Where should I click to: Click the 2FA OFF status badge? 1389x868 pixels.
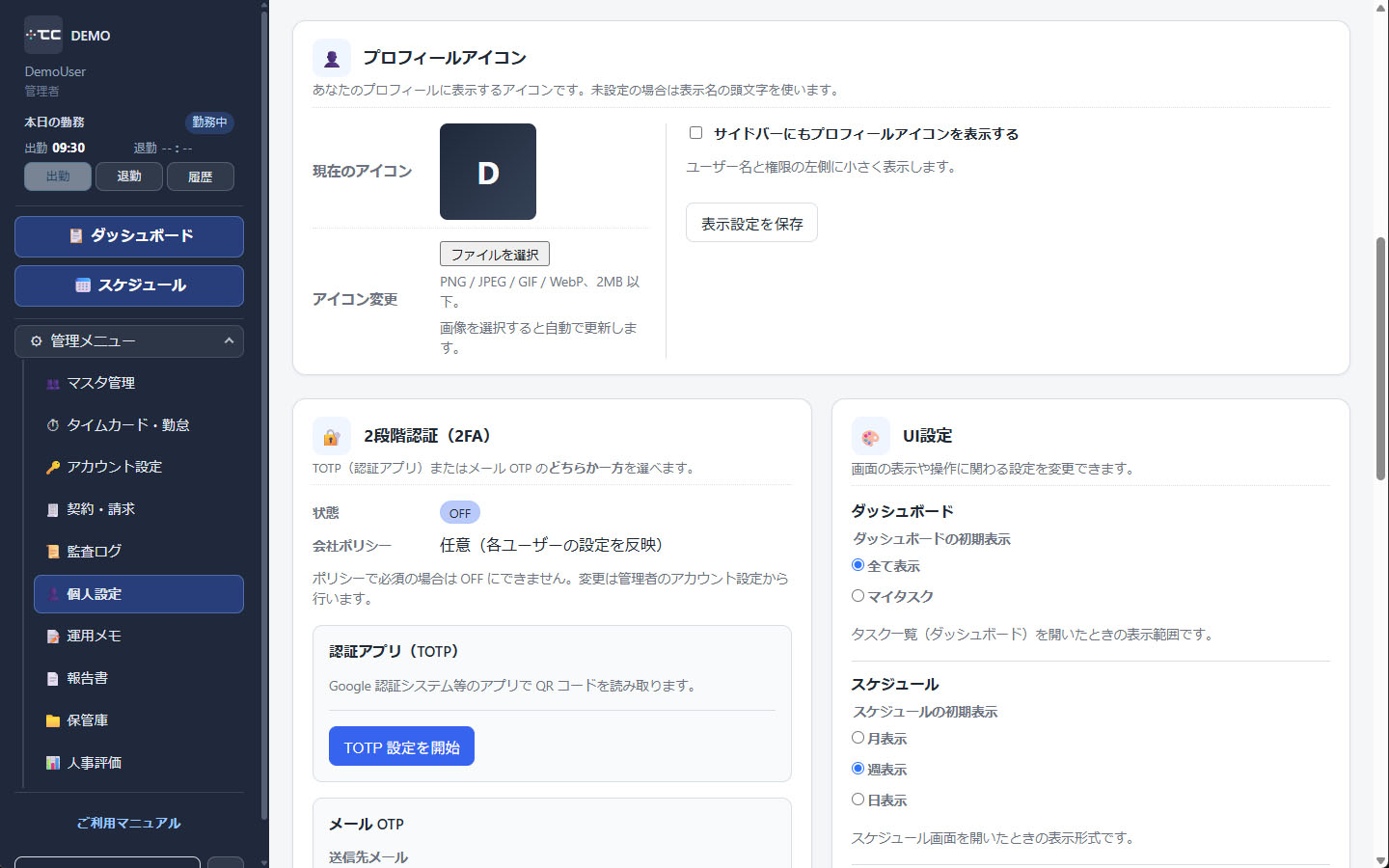coord(460,513)
